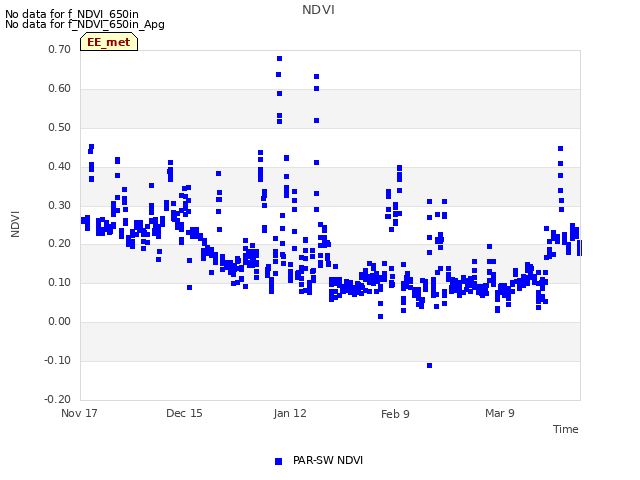Image resolution: width=640 pixels, height=480 pixels.
Task: Click the blue PAR-SW NDVI legend marker
Action: 278,461
